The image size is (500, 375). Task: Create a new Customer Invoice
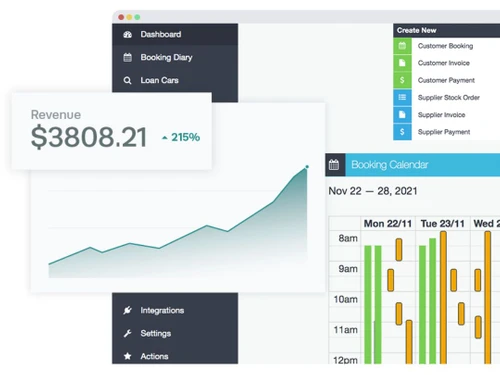point(444,63)
